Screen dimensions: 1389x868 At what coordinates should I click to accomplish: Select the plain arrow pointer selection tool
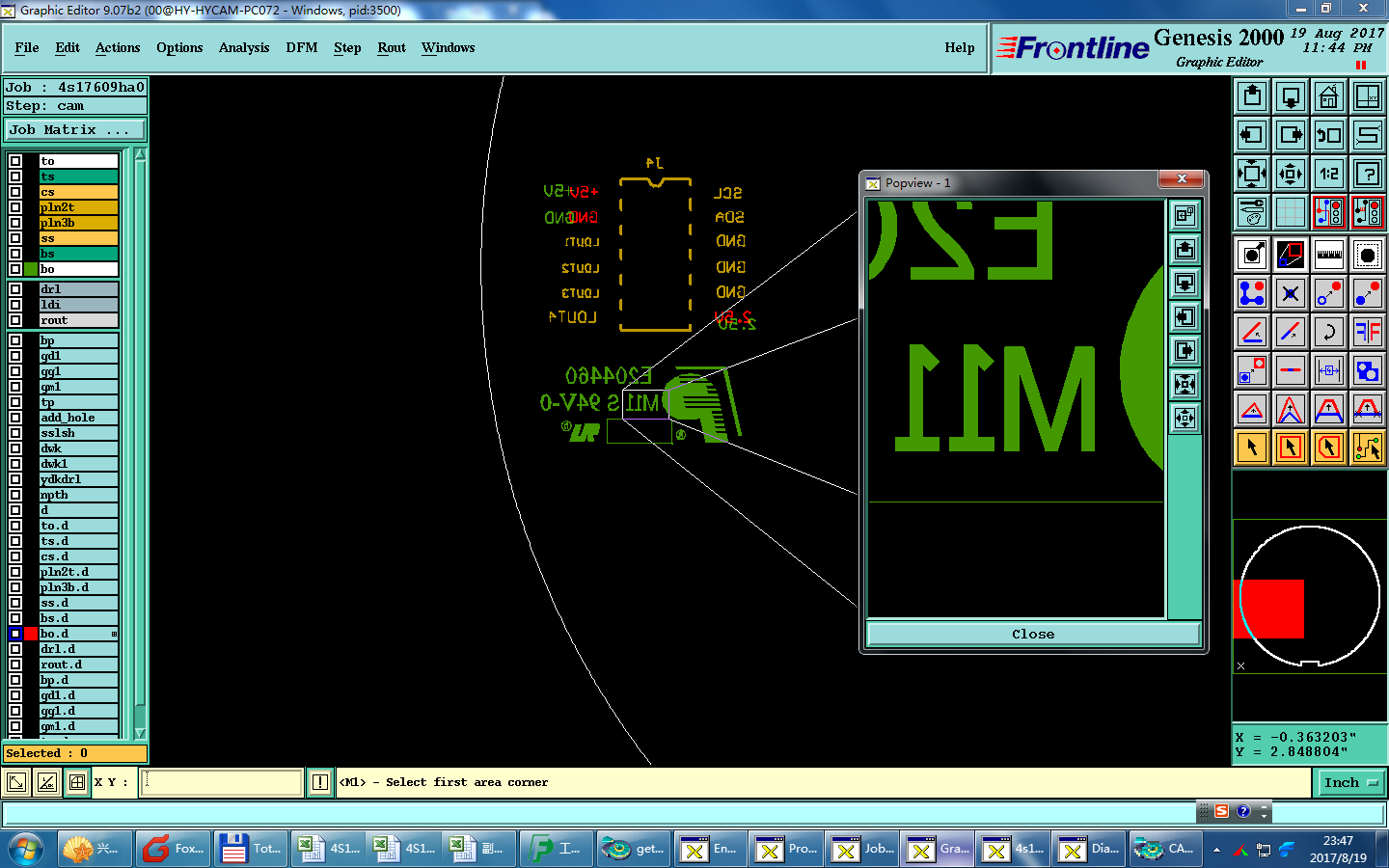pos(1252,448)
